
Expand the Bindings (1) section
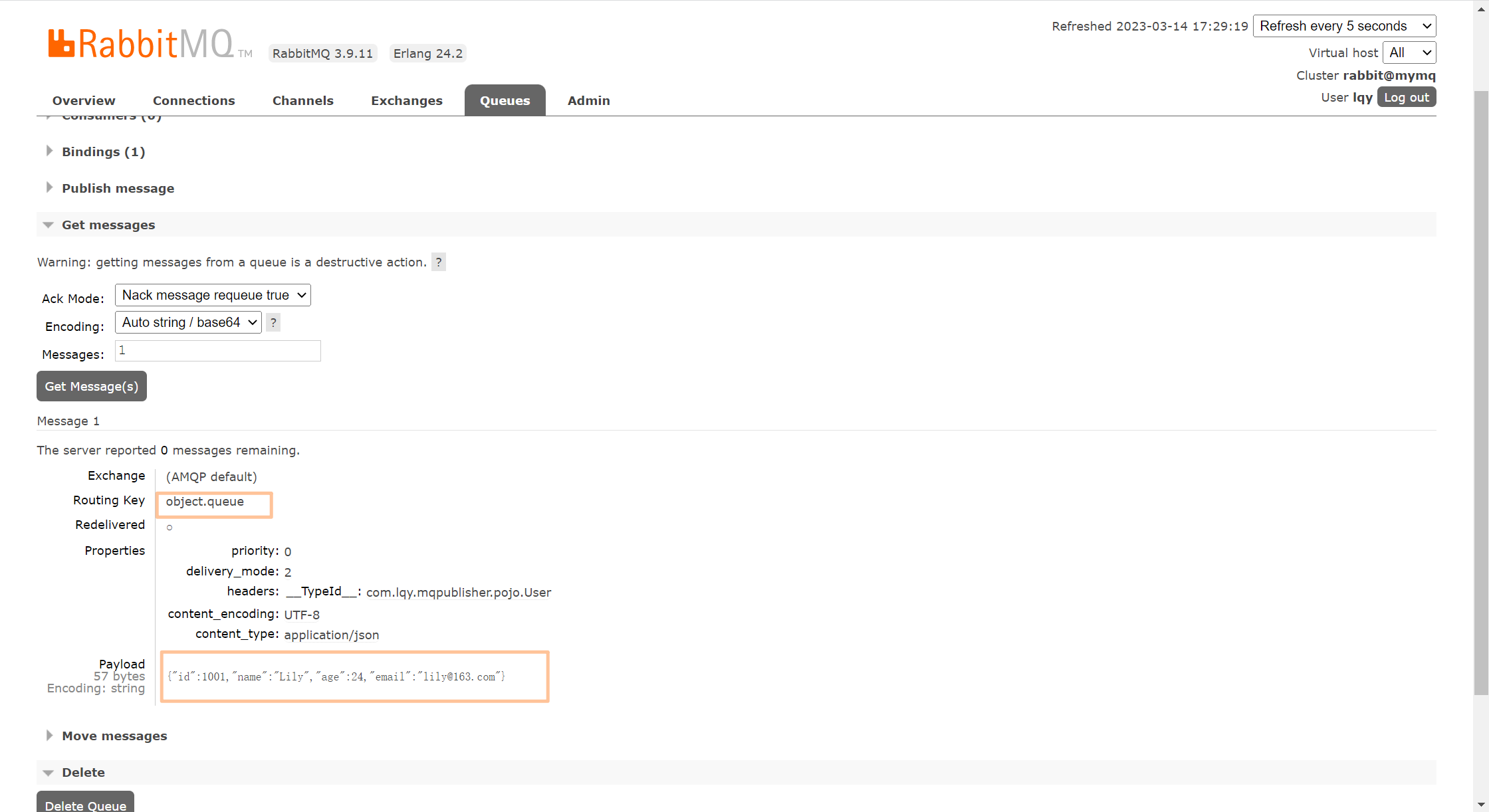[x=103, y=152]
